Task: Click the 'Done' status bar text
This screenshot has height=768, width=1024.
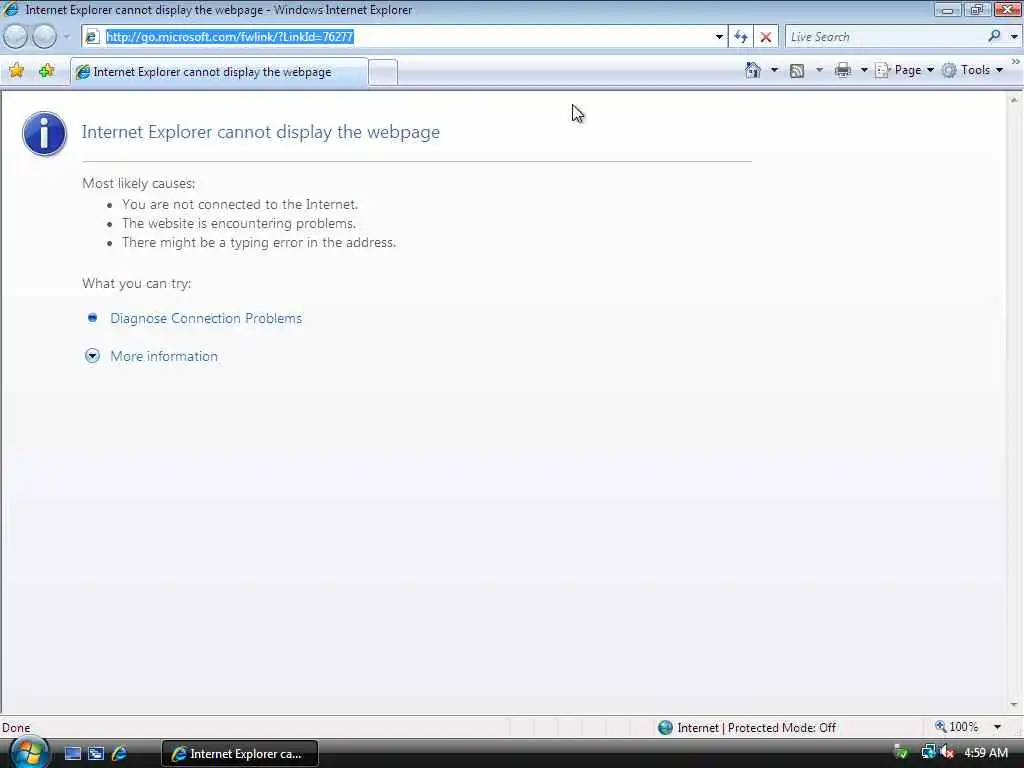Action: (16, 728)
